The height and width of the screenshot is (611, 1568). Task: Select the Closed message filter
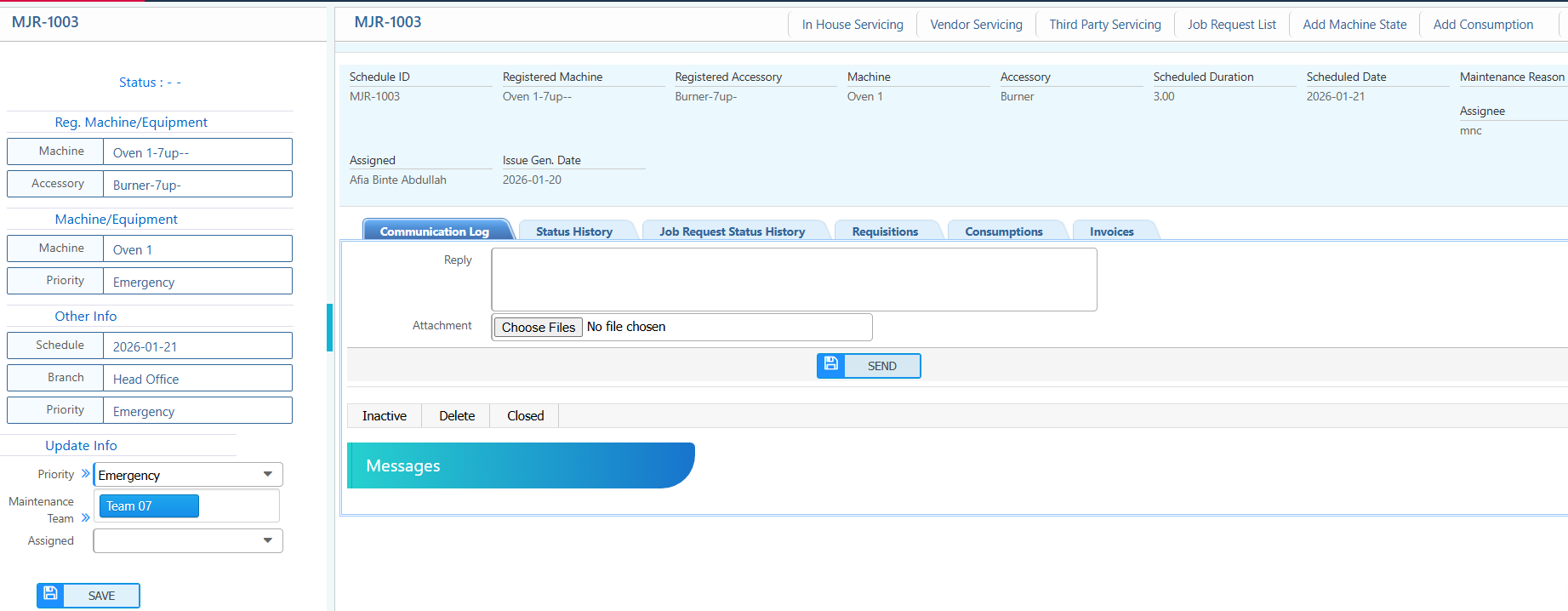tap(525, 416)
